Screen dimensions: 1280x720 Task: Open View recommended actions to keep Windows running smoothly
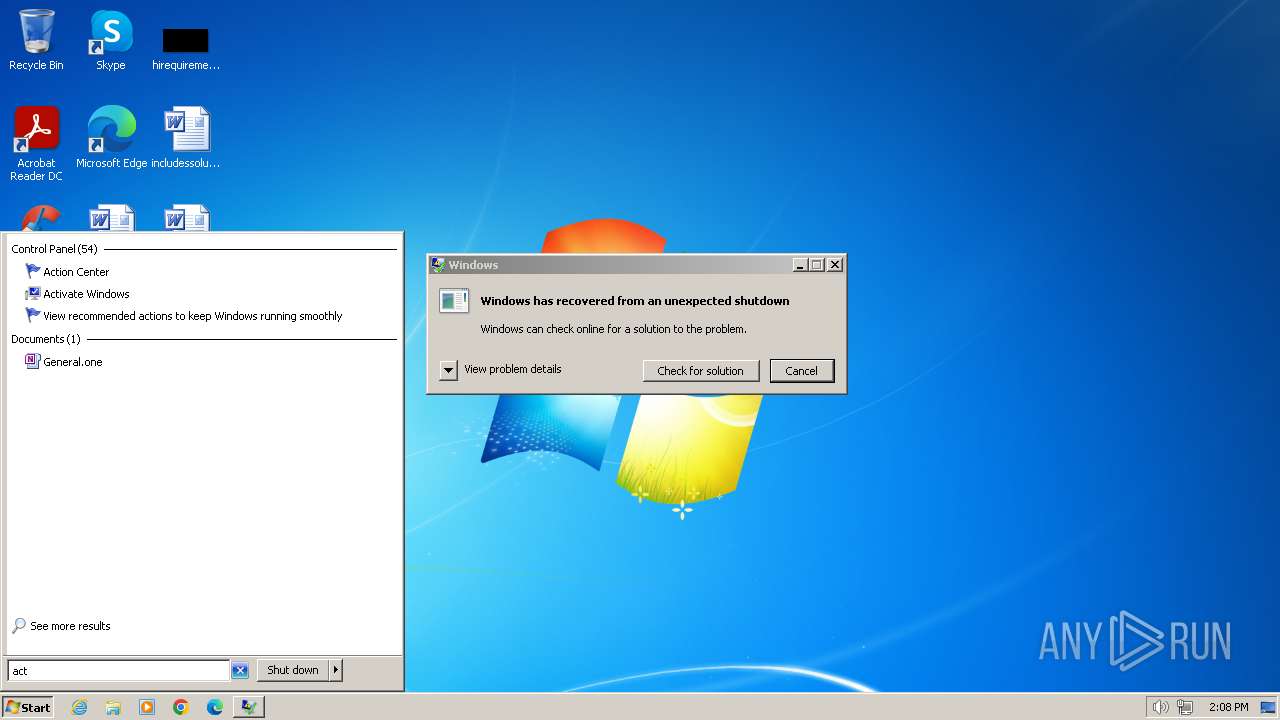(192, 316)
